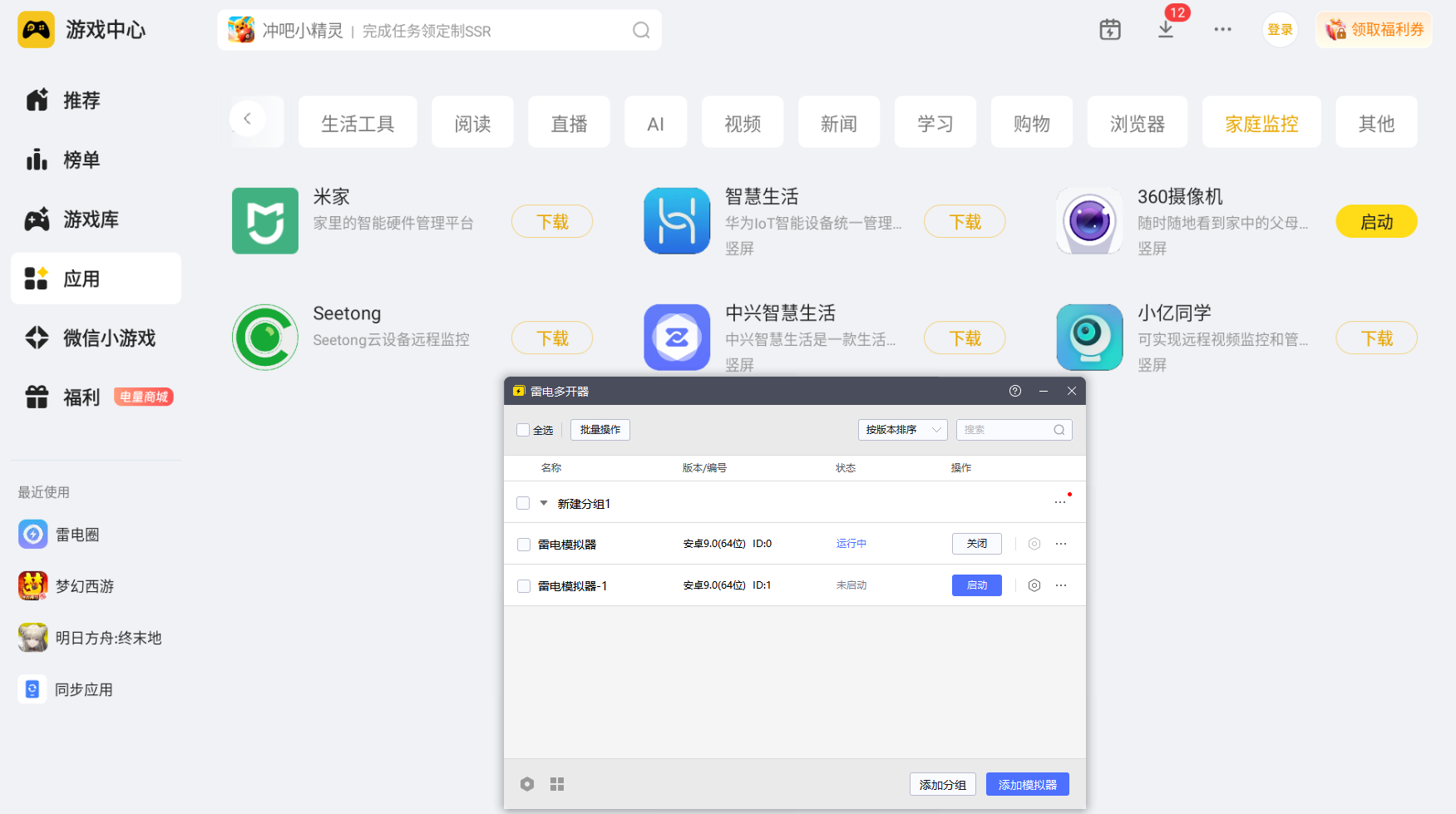This screenshot has width=1456, height=814.
Task: Click 批量操作 in 雷电多开器
Action: coord(600,430)
